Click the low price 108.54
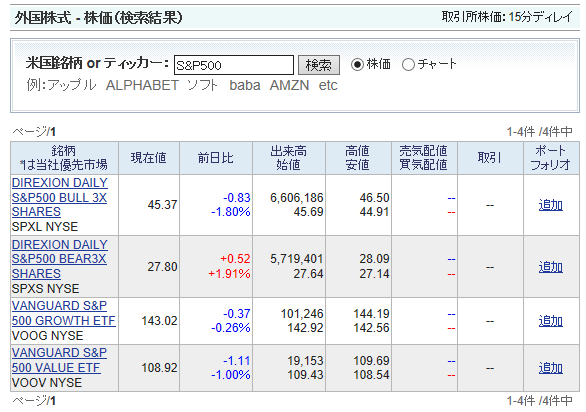586x412 pixels. 371,375
